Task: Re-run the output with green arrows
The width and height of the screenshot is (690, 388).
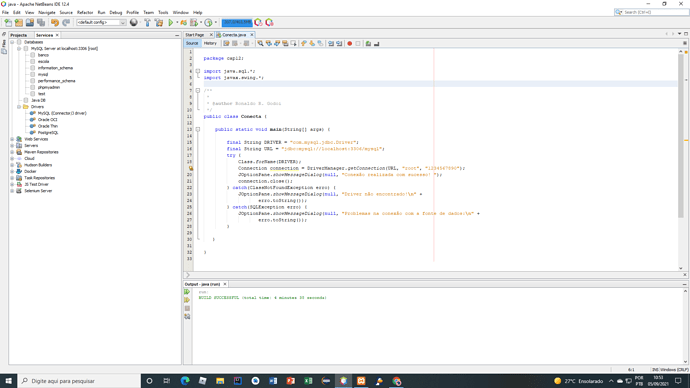Action: tap(187, 292)
